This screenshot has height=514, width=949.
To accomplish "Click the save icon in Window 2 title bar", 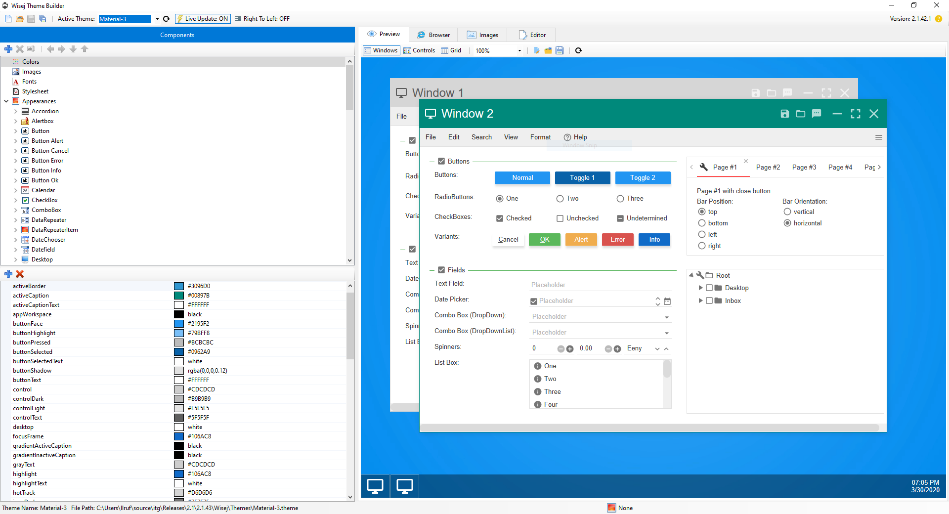I will (785, 114).
